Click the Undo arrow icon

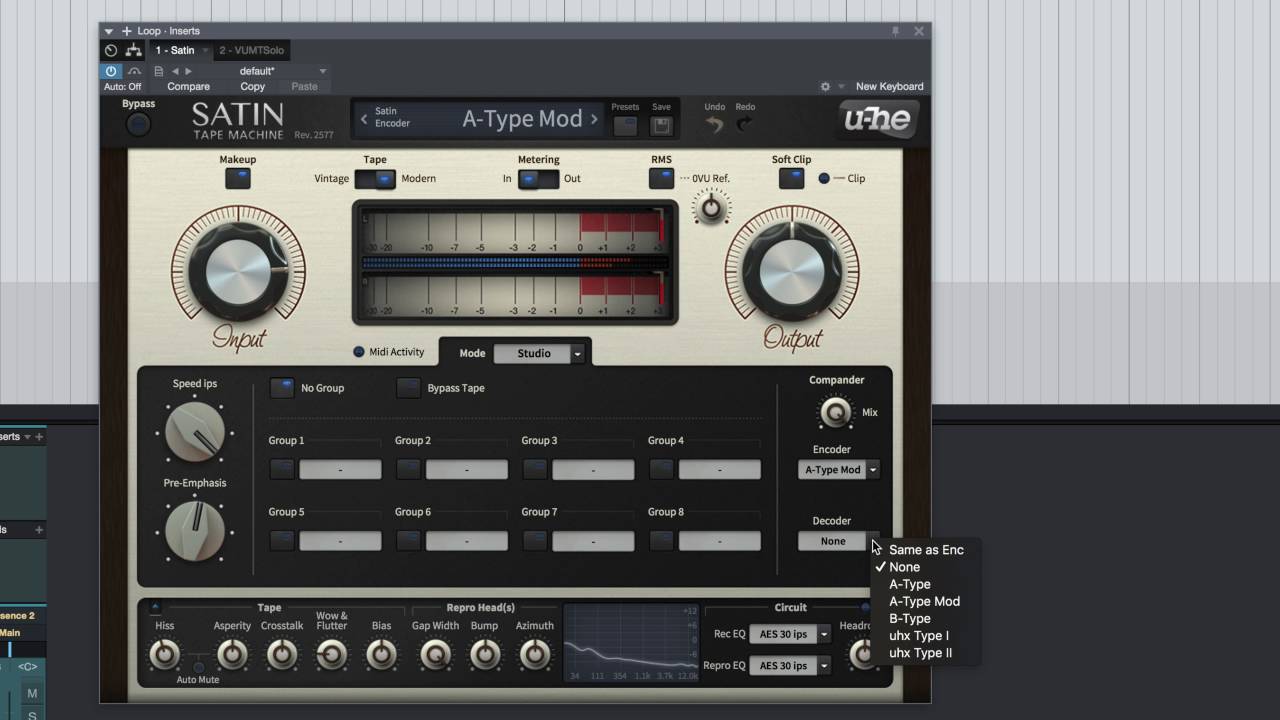[x=714, y=125]
